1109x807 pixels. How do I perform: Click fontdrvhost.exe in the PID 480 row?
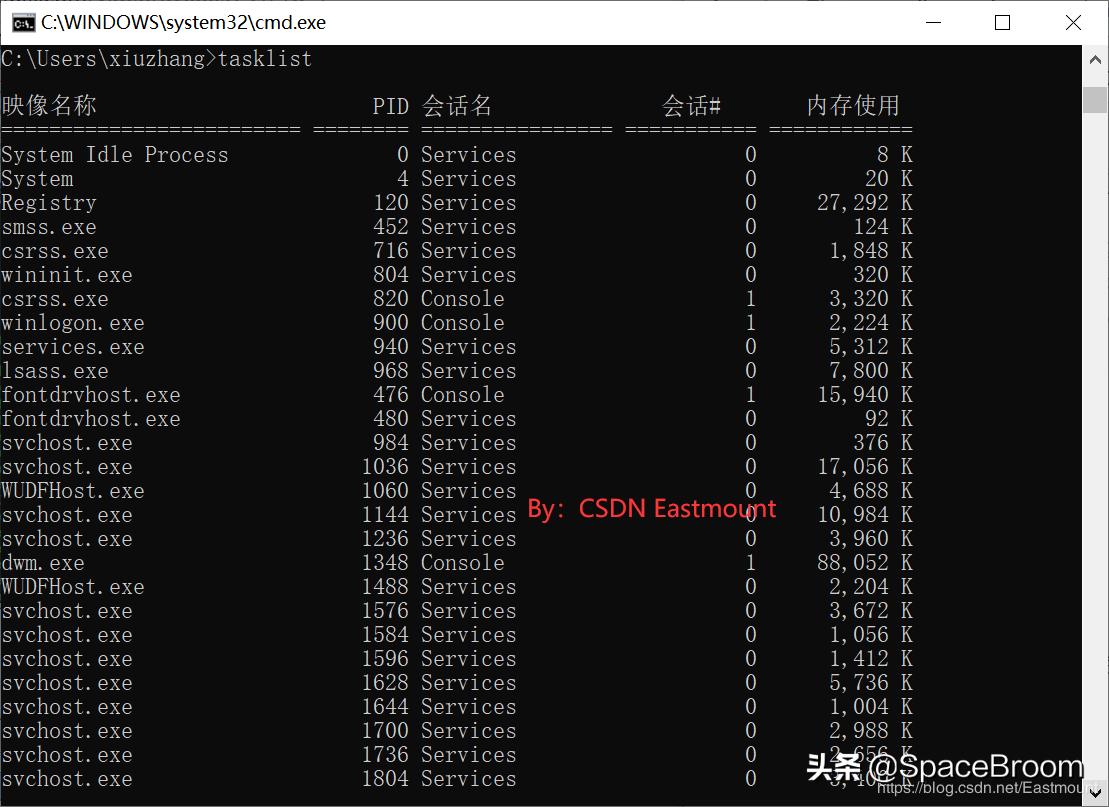[91, 419]
